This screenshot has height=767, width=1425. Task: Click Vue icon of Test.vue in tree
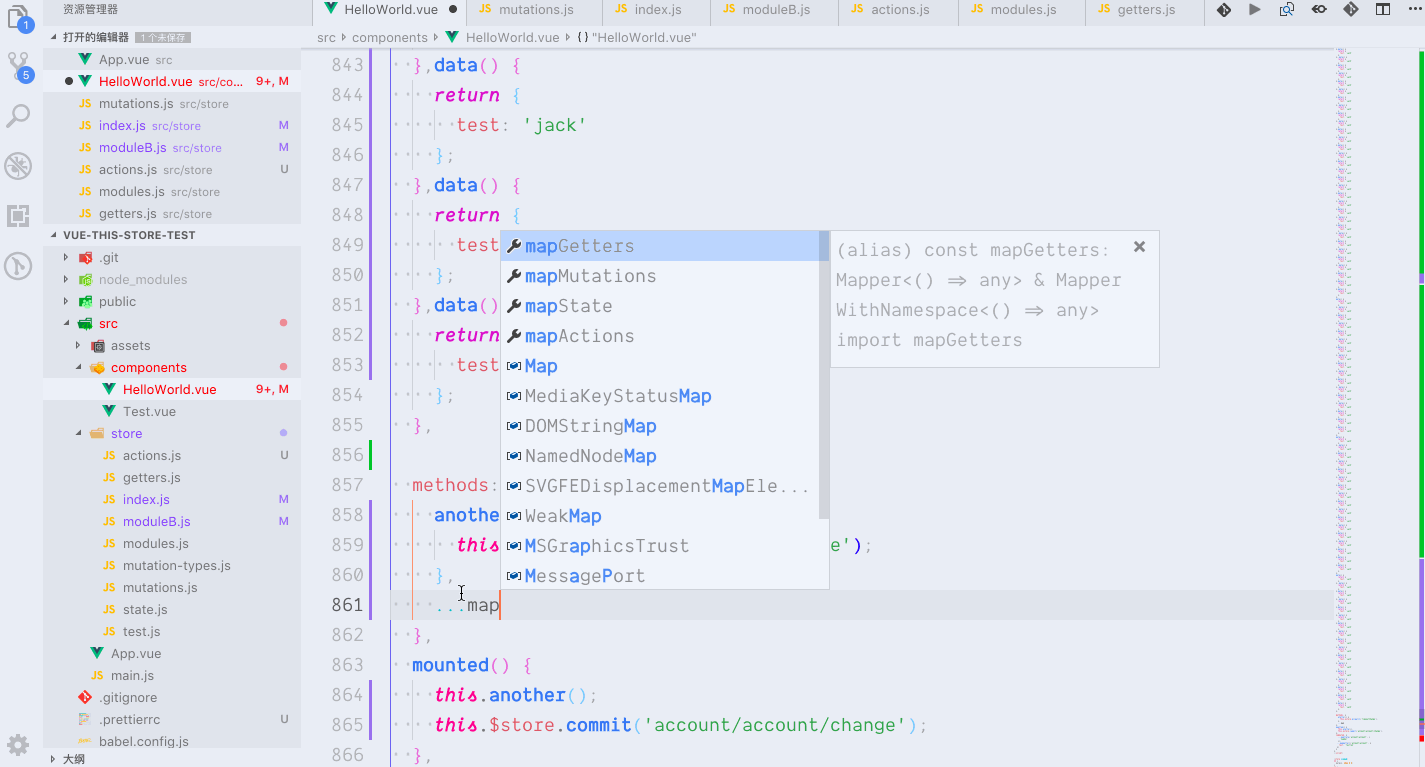click(x=109, y=411)
